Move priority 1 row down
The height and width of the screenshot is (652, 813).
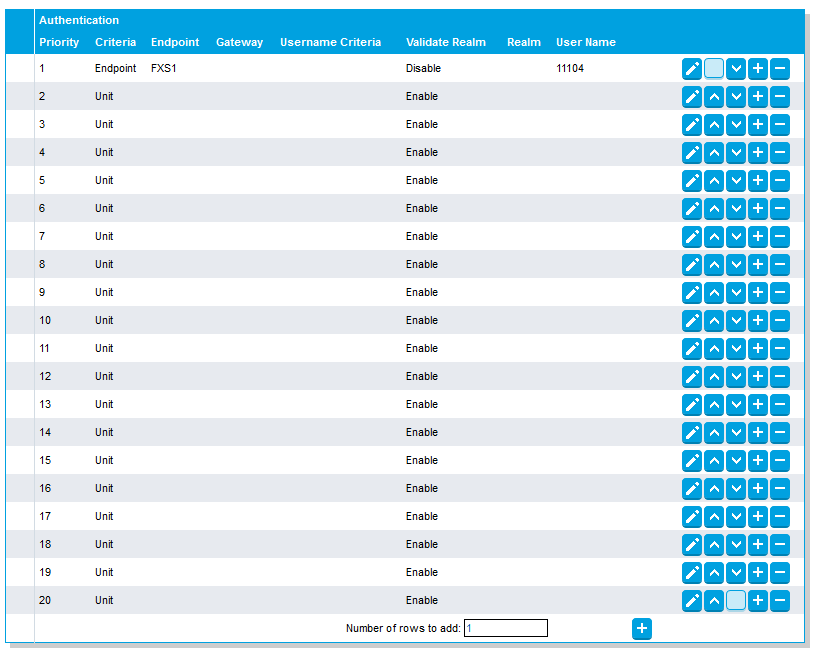coord(736,69)
